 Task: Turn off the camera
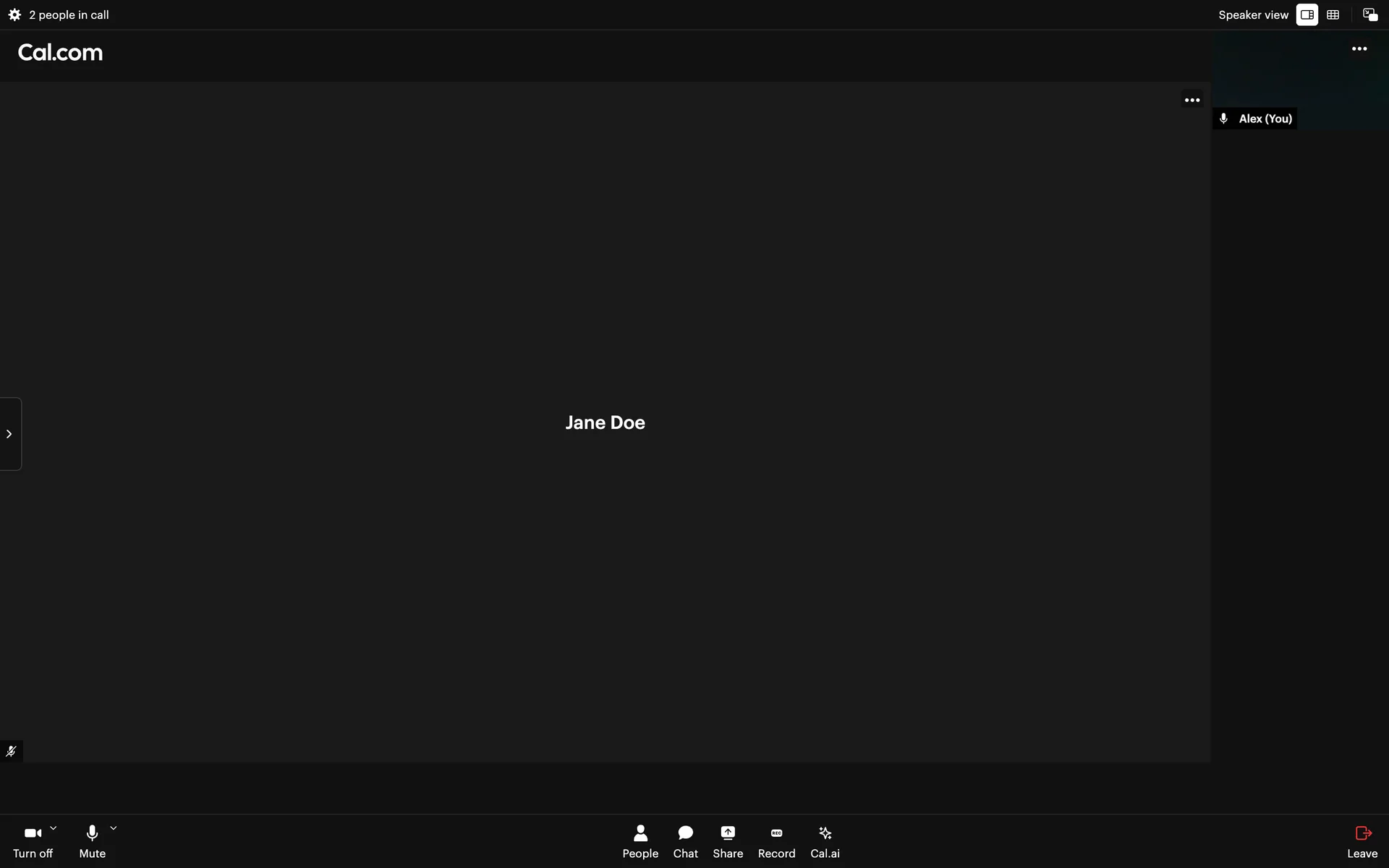point(33,841)
